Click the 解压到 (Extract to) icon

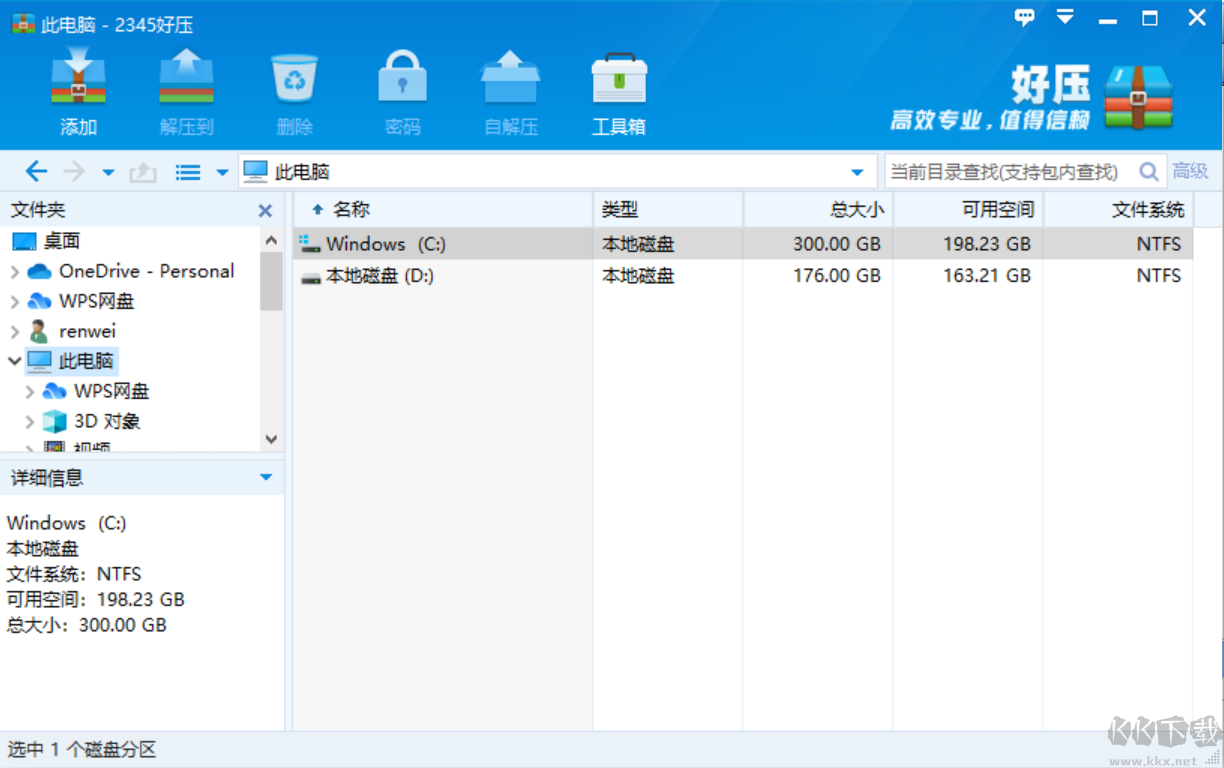(x=186, y=79)
